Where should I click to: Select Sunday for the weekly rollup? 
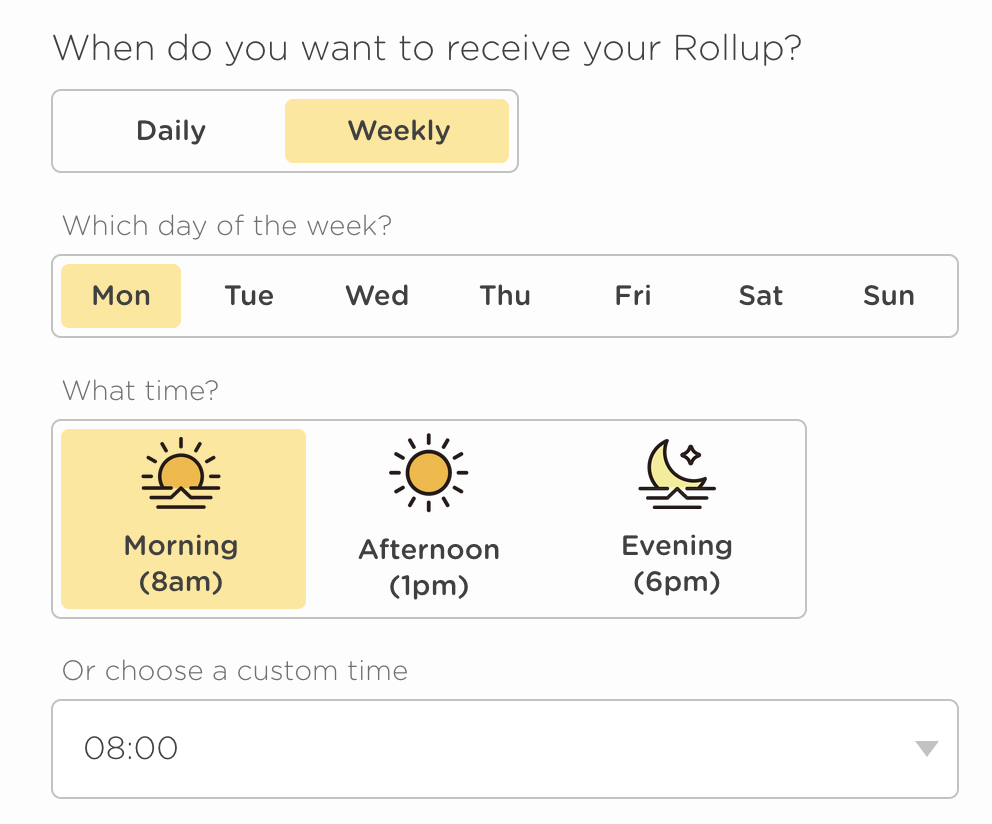point(888,296)
